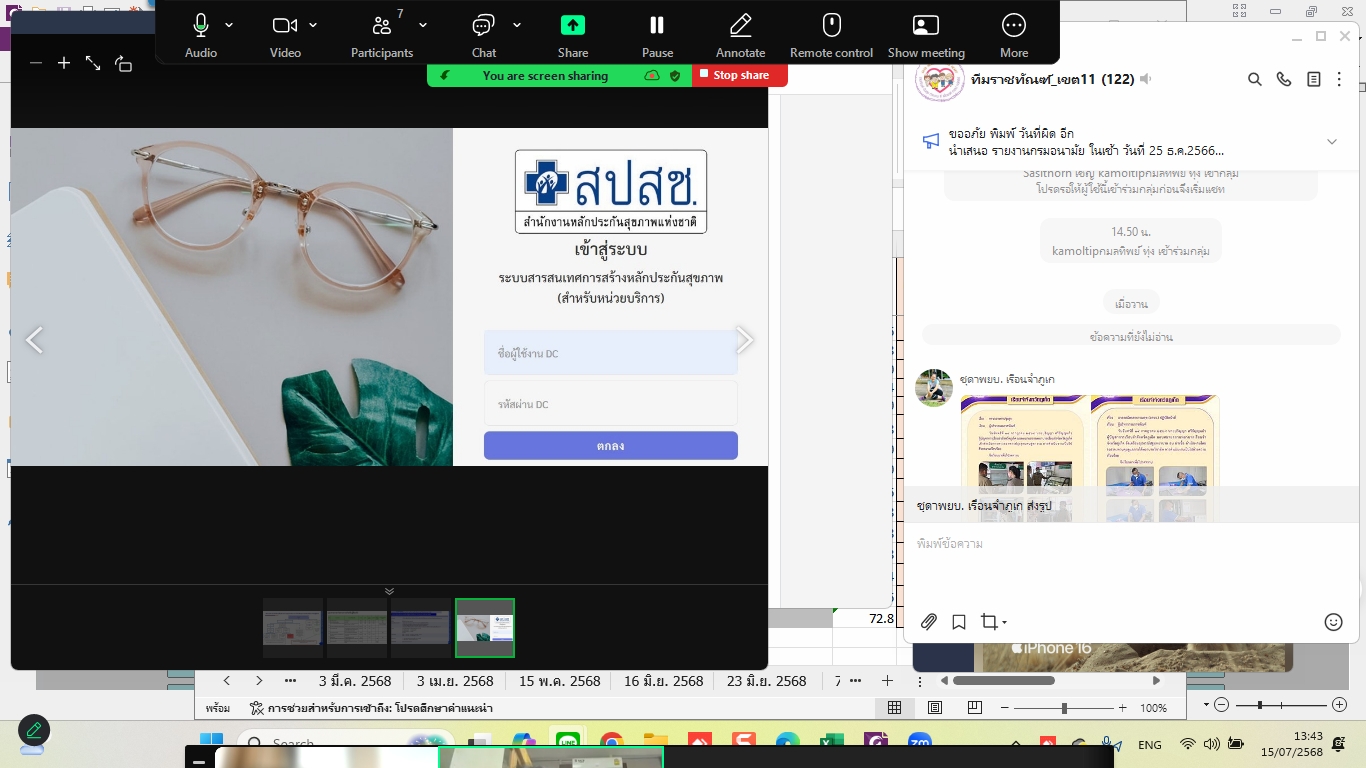Click ENG language indicator in system tray
This screenshot has width=1366, height=768.
coord(1150,745)
